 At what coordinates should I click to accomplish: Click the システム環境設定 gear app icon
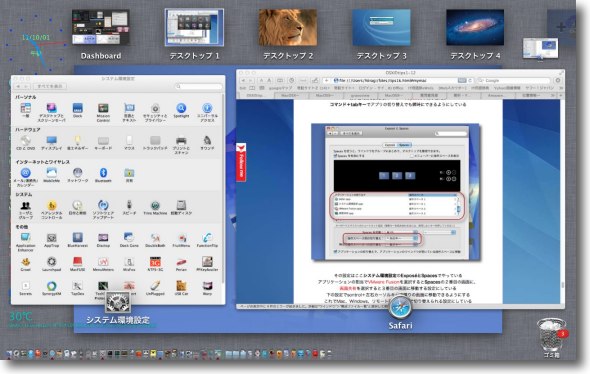pos(118,302)
